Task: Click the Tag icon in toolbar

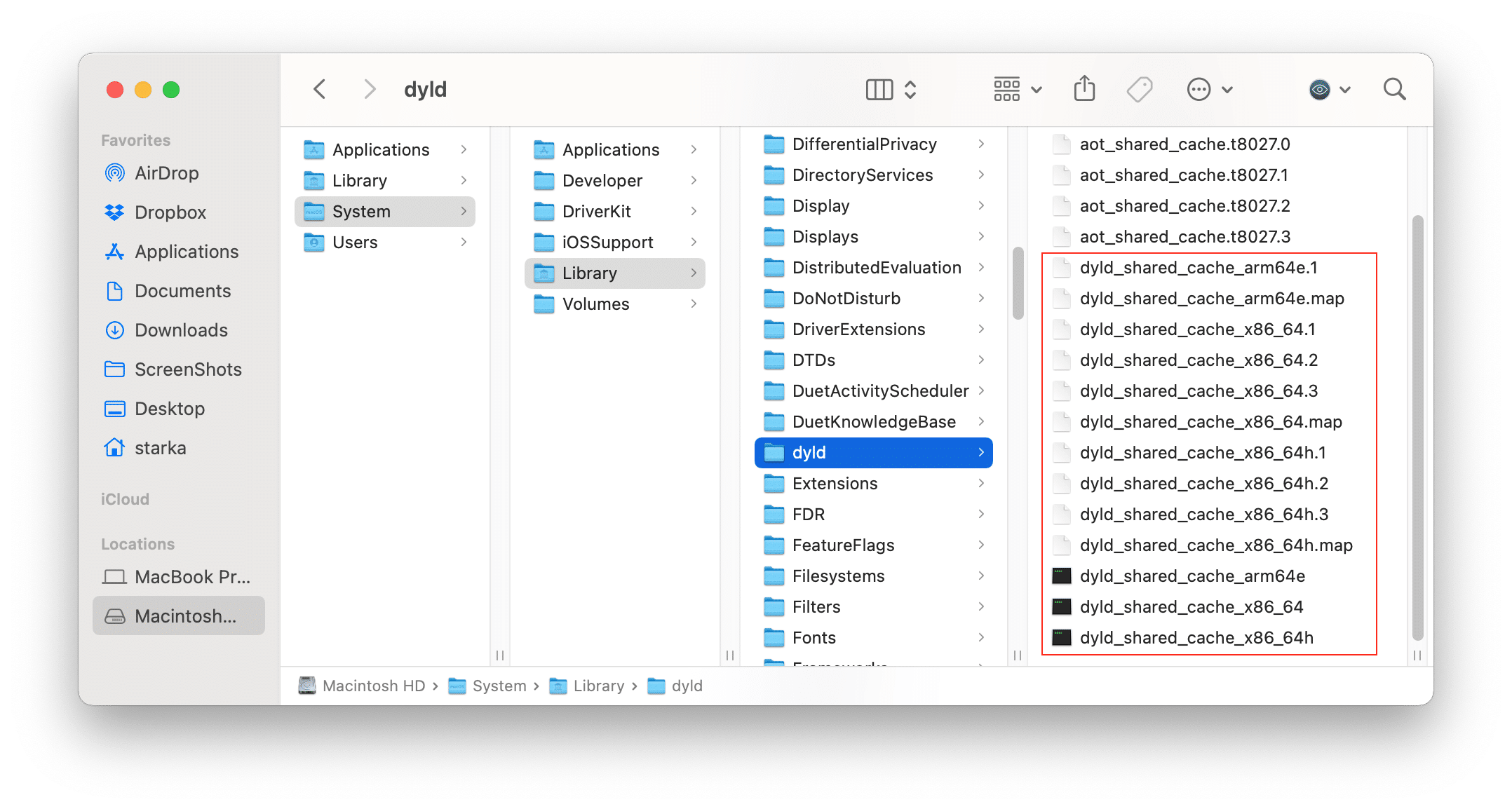Action: coord(1138,89)
